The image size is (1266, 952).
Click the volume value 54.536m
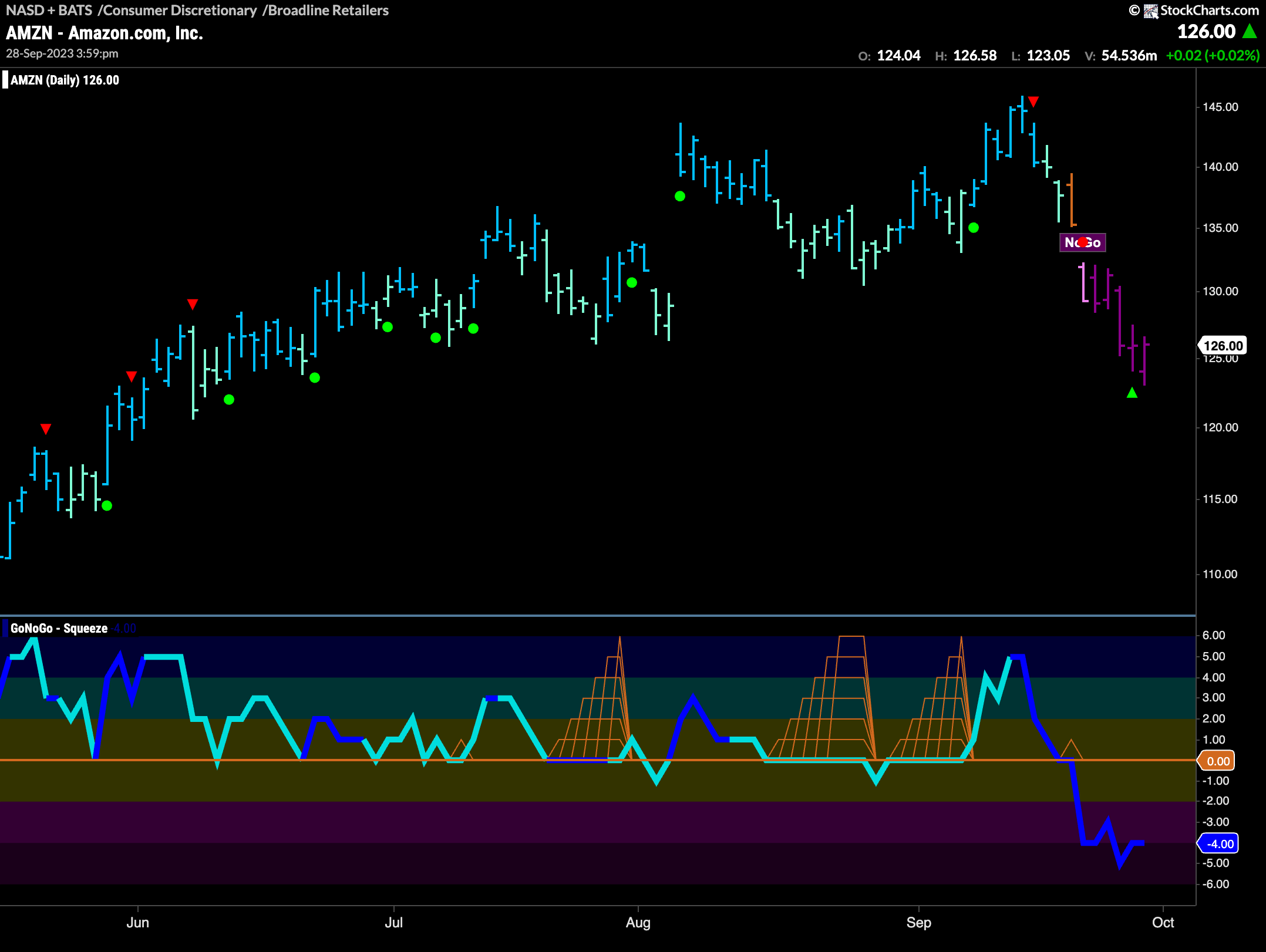click(1129, 56)
